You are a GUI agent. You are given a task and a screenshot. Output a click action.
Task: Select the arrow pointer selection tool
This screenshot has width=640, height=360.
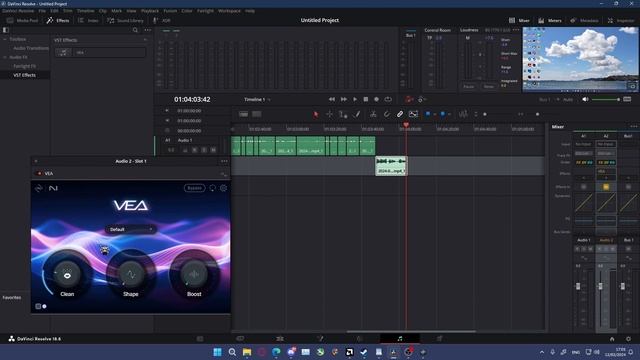coord(316,115)
